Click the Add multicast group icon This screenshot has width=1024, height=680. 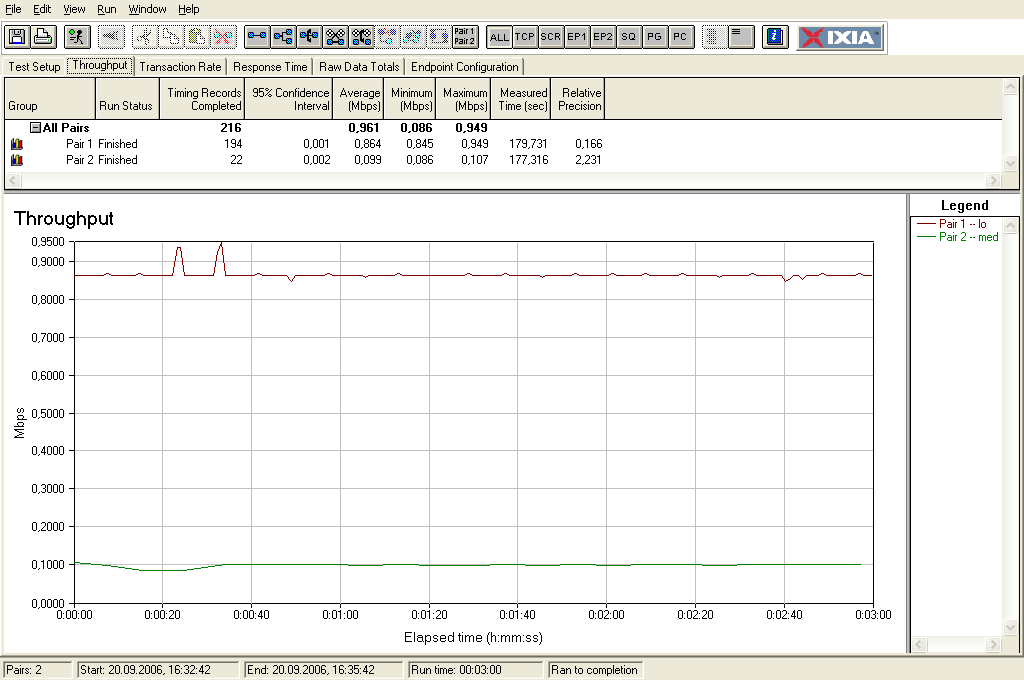pos(283,37)
